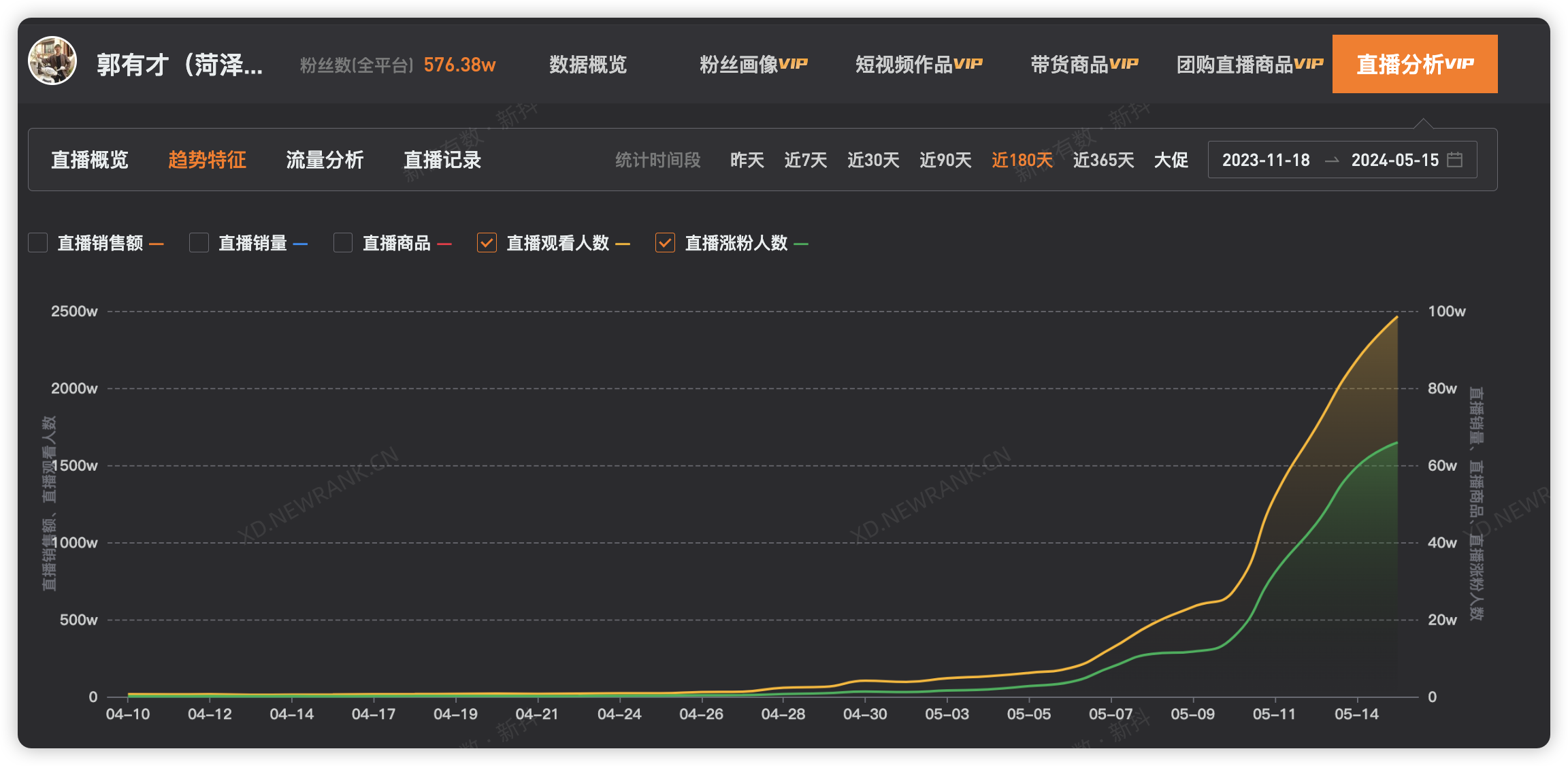Click the streamer profile avatar
Image resolution: width=1568 pixels, height=766 pixels.
point(52,61)
